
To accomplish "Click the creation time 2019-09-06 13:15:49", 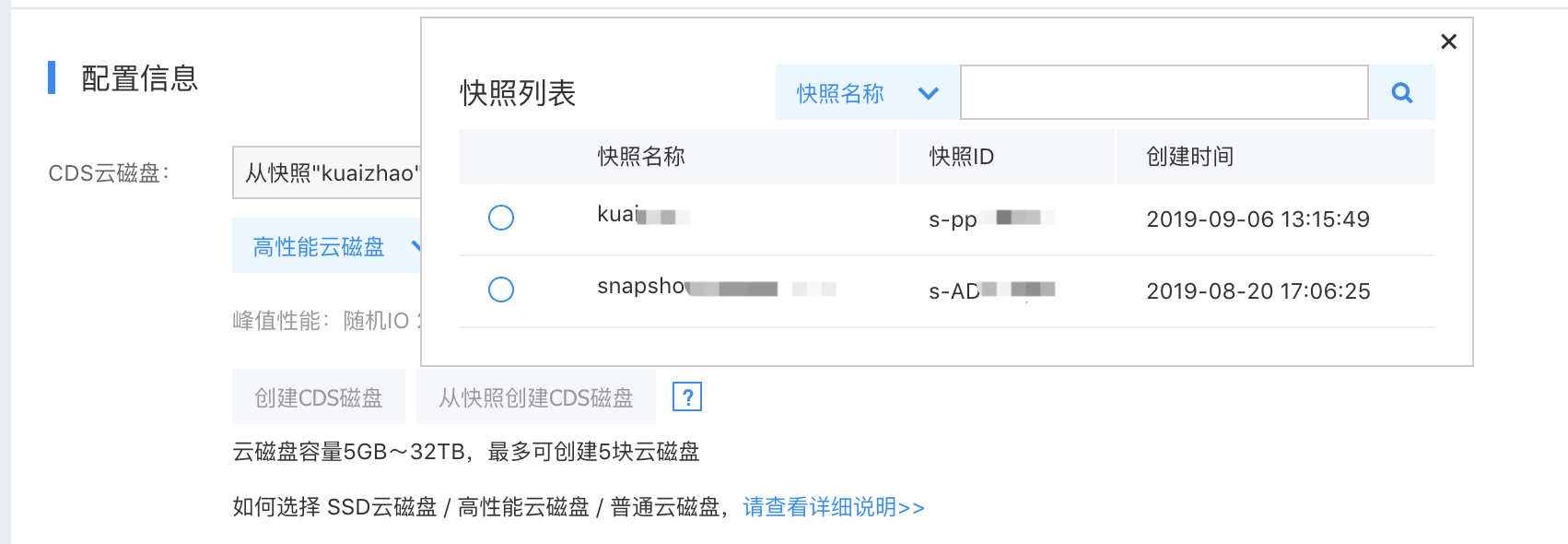I will coord(1258,219).
